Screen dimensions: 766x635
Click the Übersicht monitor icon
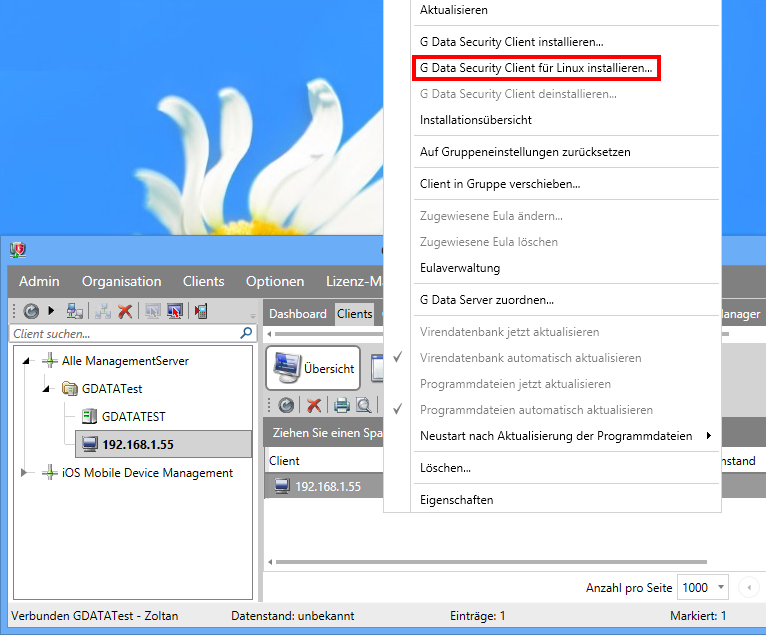tap(287, 368)
